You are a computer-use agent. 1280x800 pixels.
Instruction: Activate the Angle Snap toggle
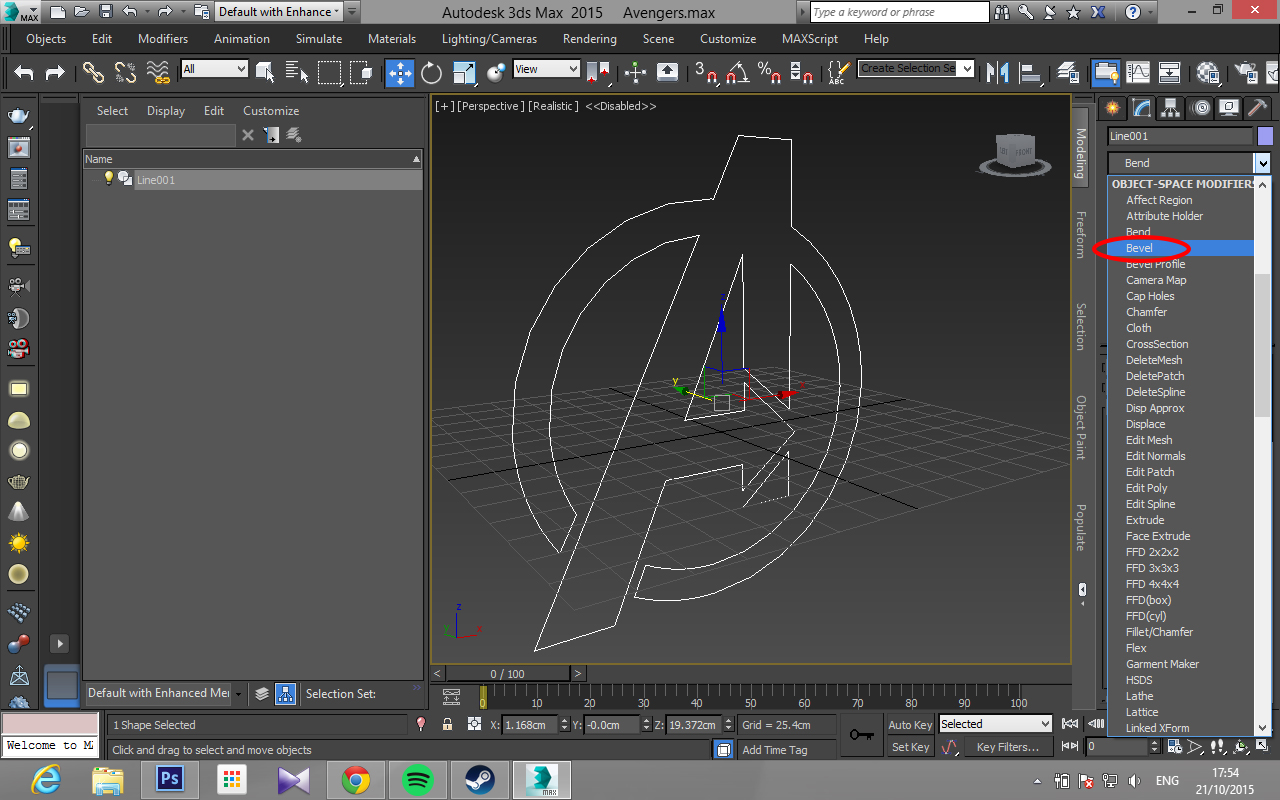(738, 72)
